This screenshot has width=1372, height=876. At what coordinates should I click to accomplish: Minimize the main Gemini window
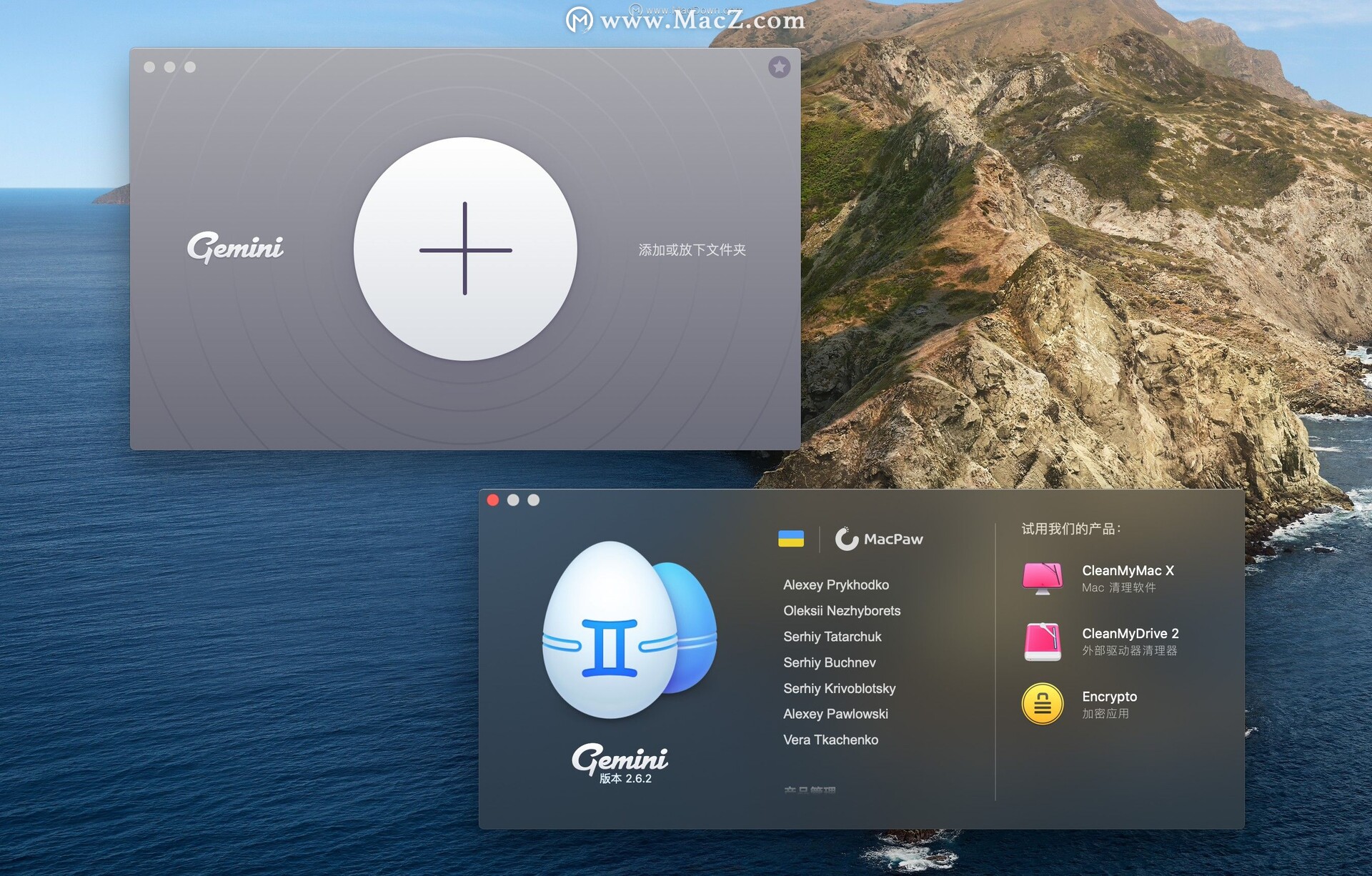pyautogui.click(x=169, y=67)
